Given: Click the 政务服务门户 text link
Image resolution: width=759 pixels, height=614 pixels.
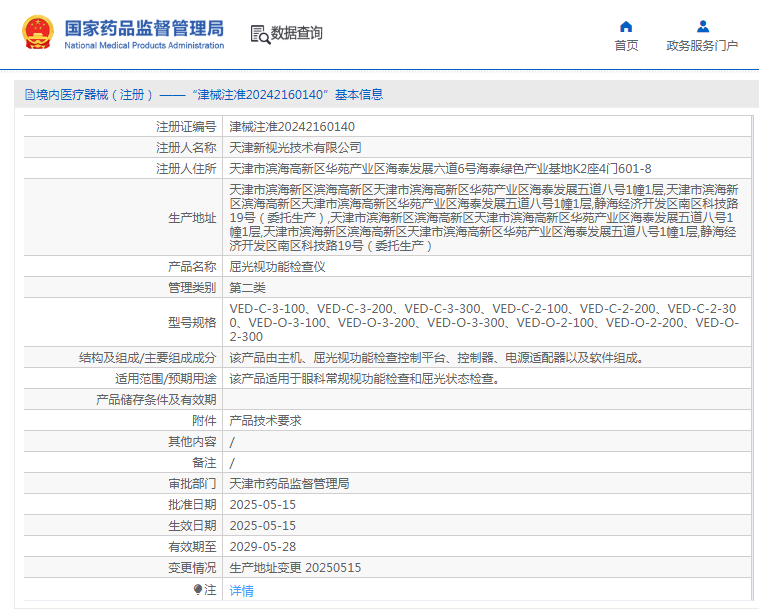Looking at the screenshot, I should [702, 46].
